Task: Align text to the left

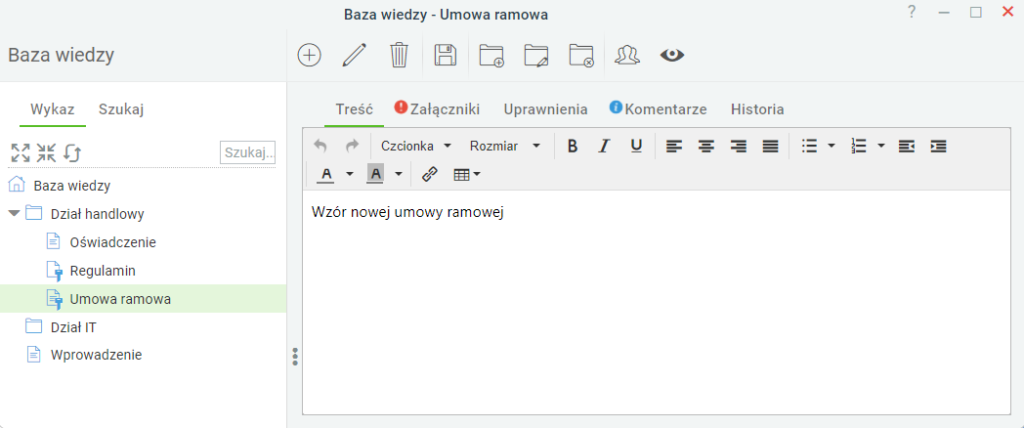Action: (x=674, y=146)
